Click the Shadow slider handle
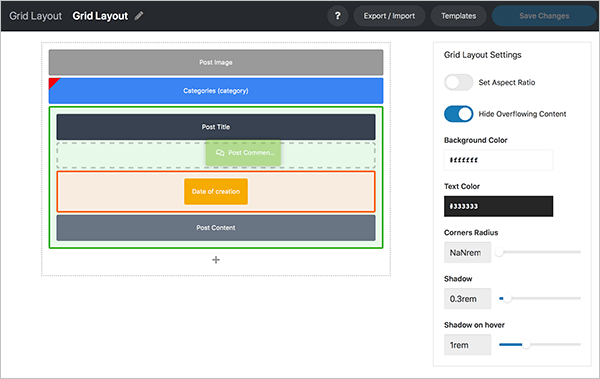The width and height of the screenshot is (600, 379). click(x=507, y=299)
